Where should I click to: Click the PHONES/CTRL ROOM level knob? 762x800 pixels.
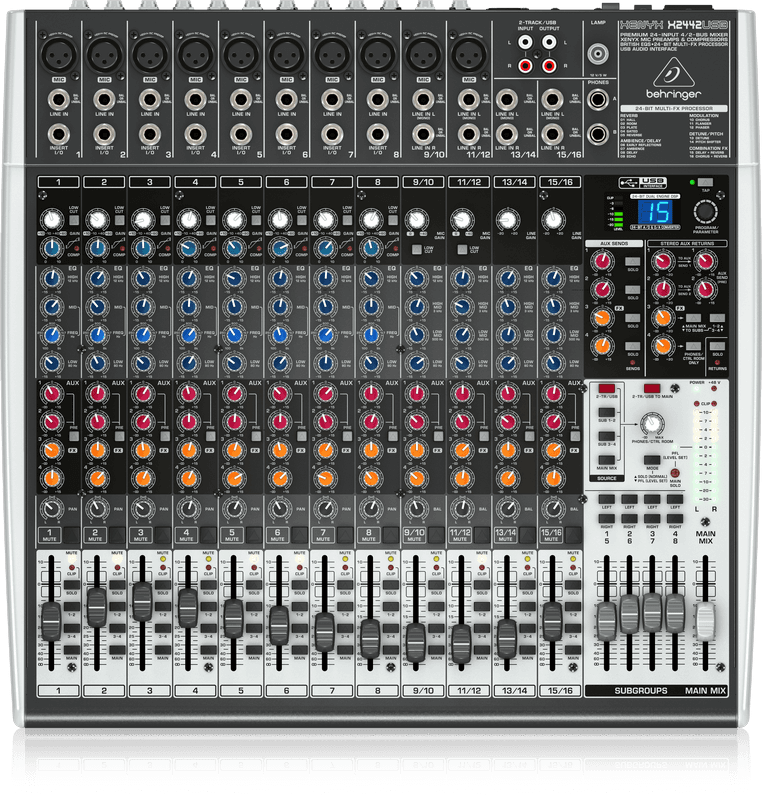[652, 423]
